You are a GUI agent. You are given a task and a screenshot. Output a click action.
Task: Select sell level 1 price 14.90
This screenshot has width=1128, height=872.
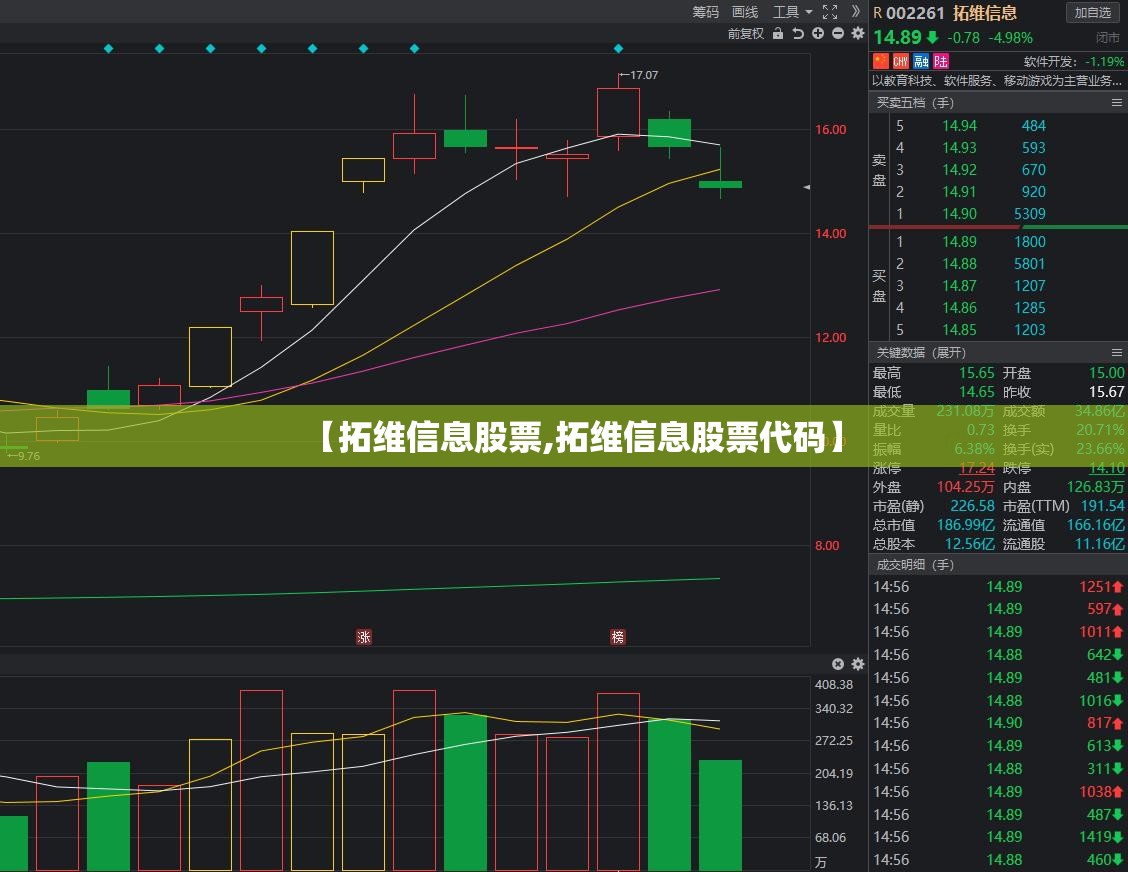pyautogui.click(x=960, y=214)
